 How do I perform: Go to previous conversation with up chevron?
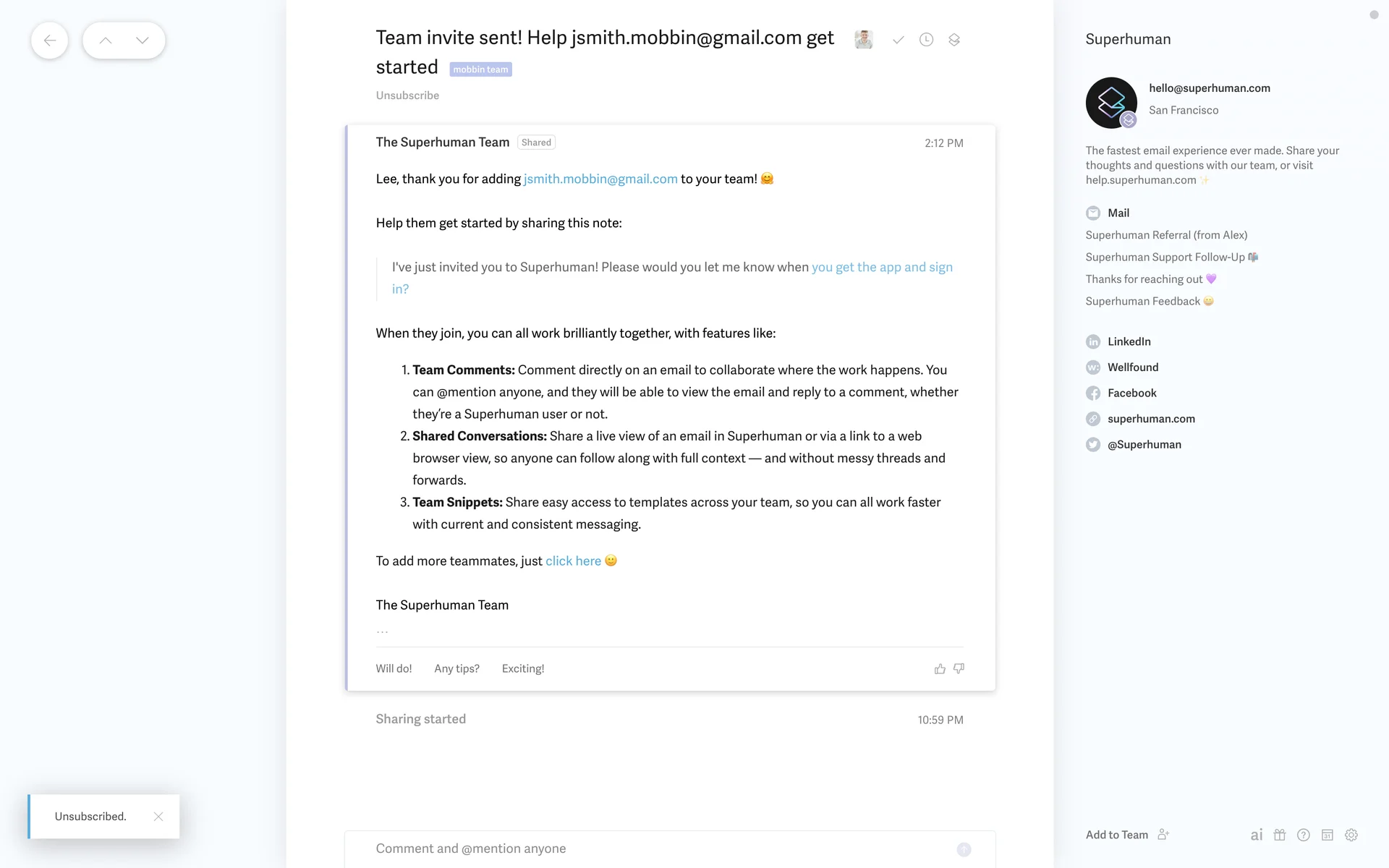[106, 41]
